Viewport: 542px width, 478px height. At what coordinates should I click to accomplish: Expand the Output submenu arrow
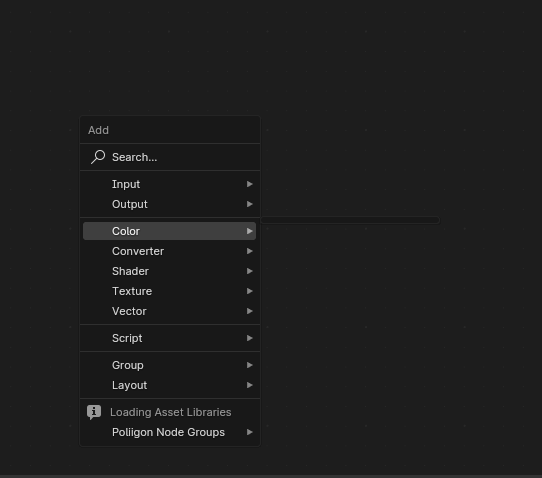point(250,204)
